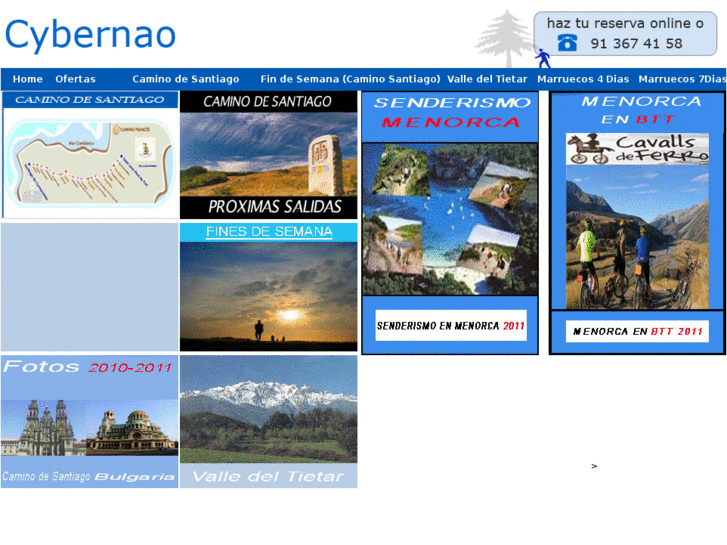Open Marruecos 4 Dias menu item
Viewport: 727px width, 545px height.
click(x=583, y=79)
